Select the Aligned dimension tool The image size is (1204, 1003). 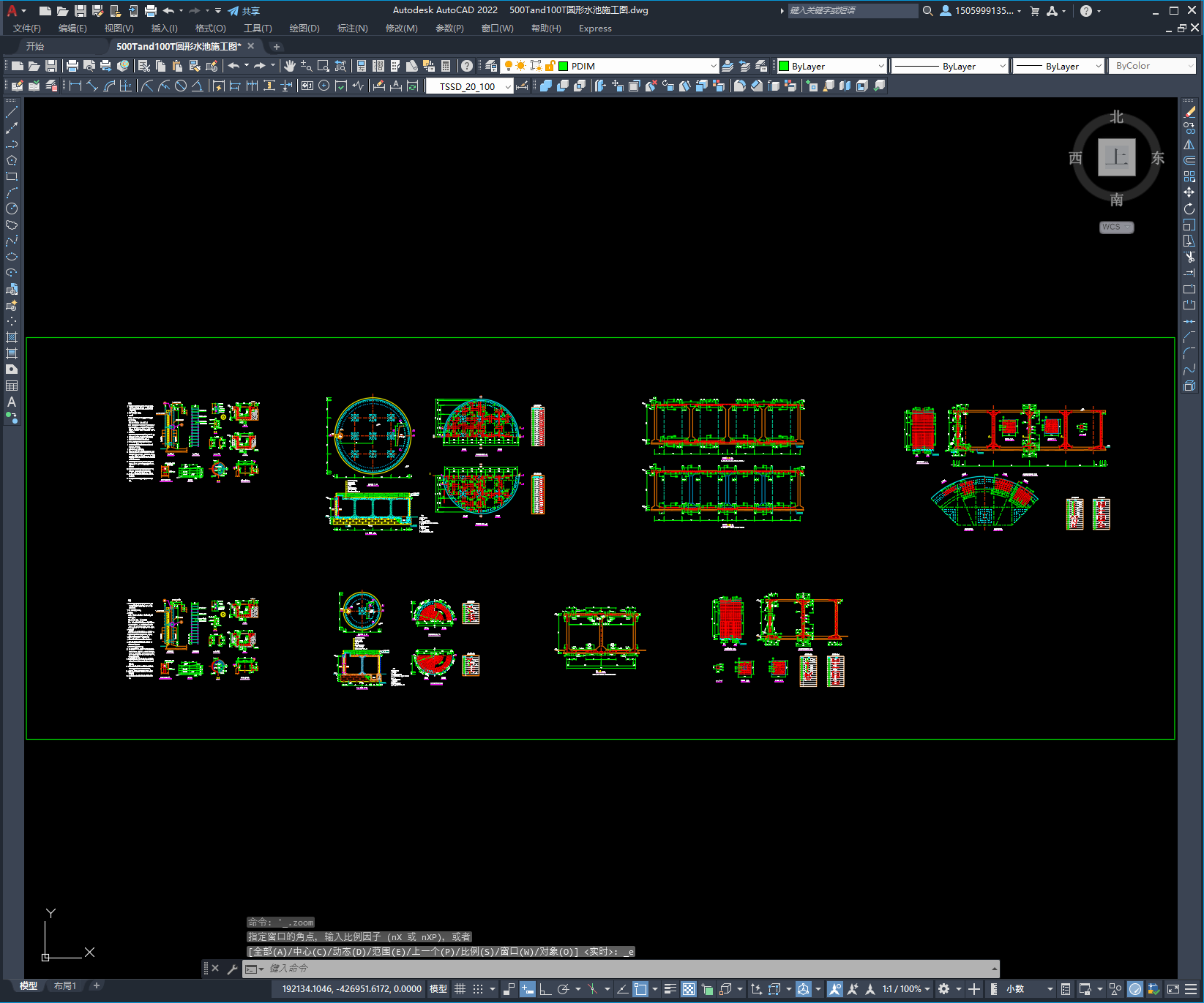(91, 86)
